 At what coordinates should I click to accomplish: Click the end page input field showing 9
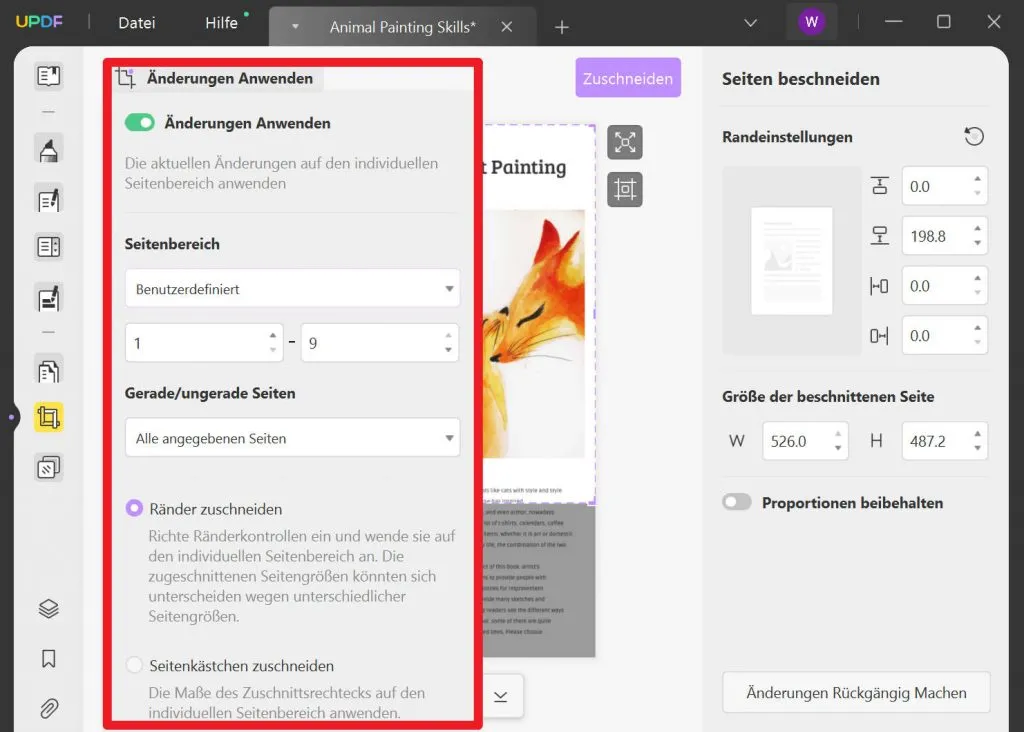380,343
